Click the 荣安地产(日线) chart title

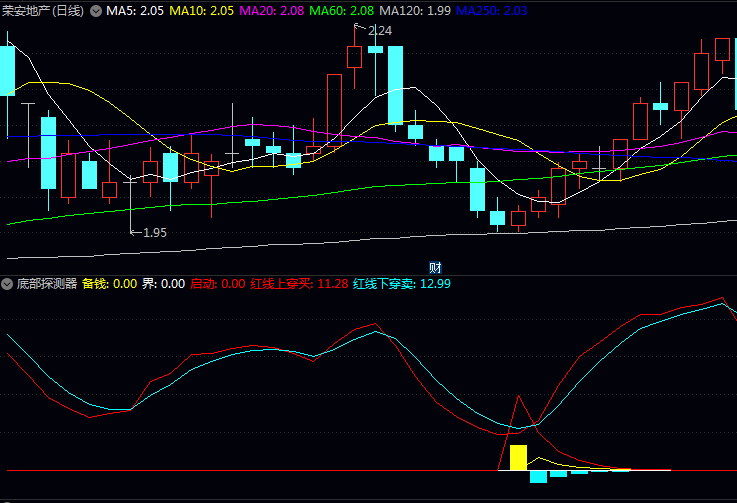click(x=44, y=11)
